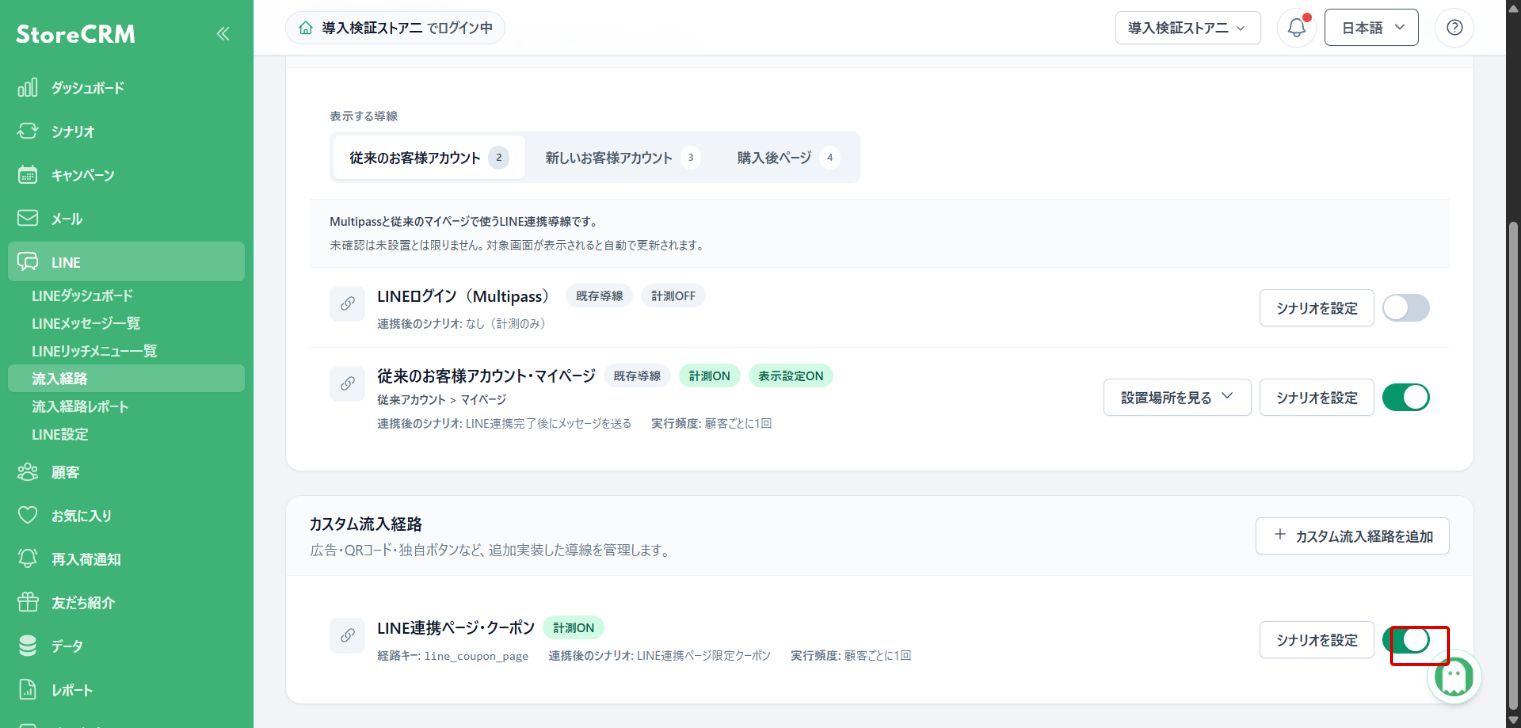This screenshot has height=728, width=1521.
Task: Click the line_coupon_page route key text
Action: point(476,656)
